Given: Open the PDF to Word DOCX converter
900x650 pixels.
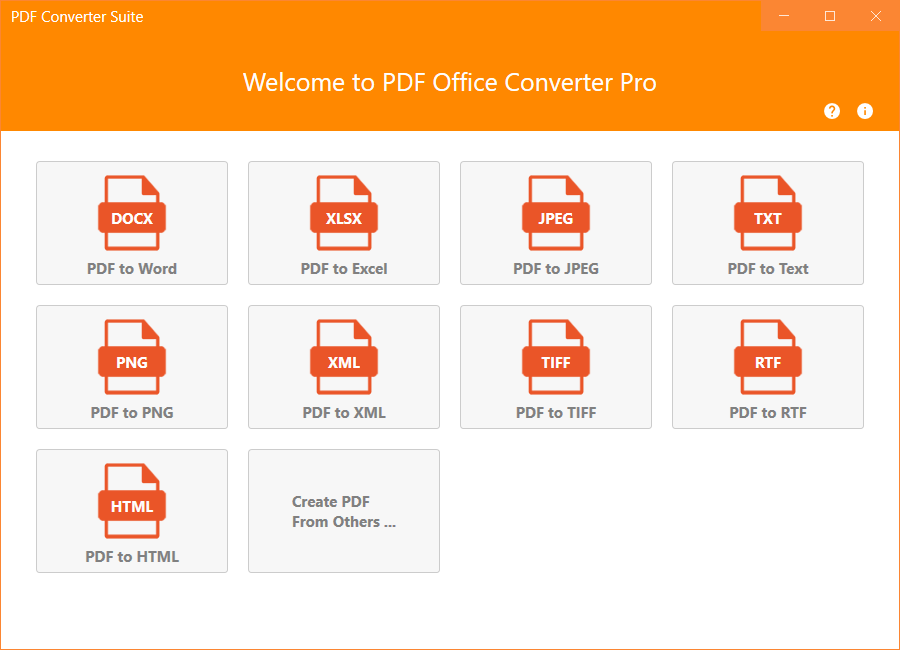Looking at the screenshot, I should pos(131,211).
